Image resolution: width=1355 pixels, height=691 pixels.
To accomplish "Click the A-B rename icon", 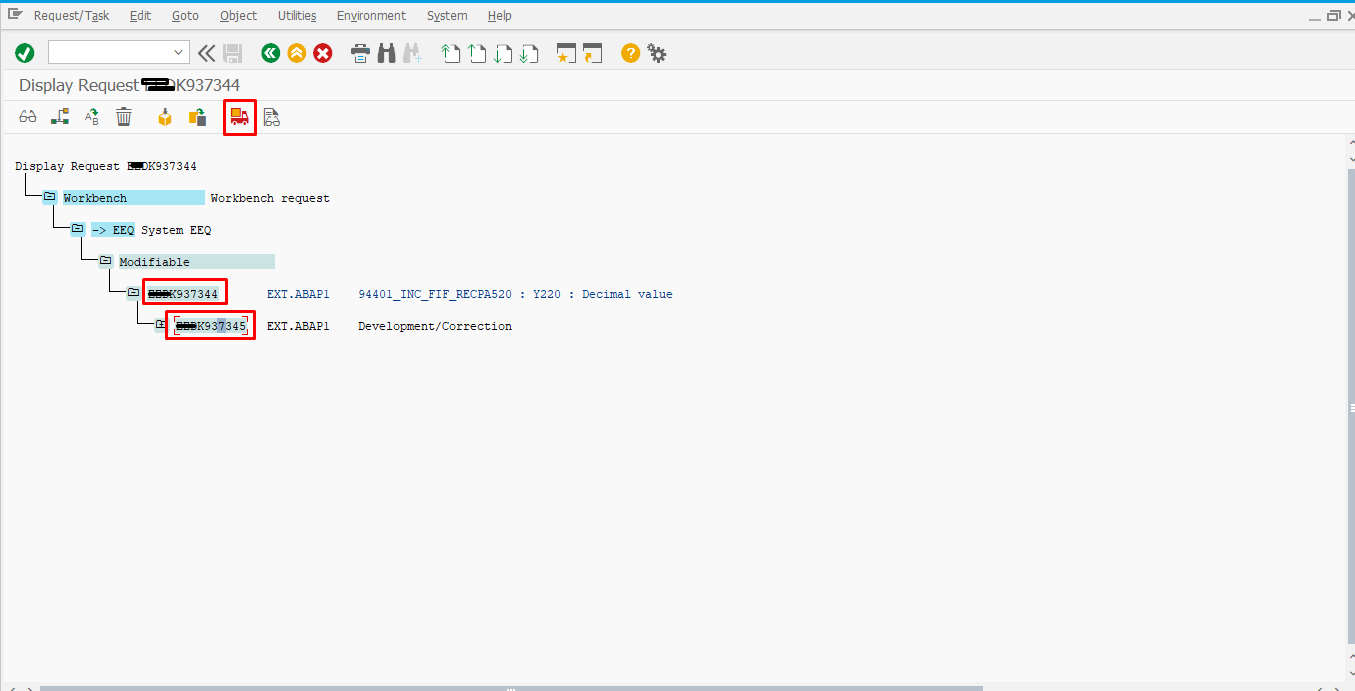I will [92, 117].
